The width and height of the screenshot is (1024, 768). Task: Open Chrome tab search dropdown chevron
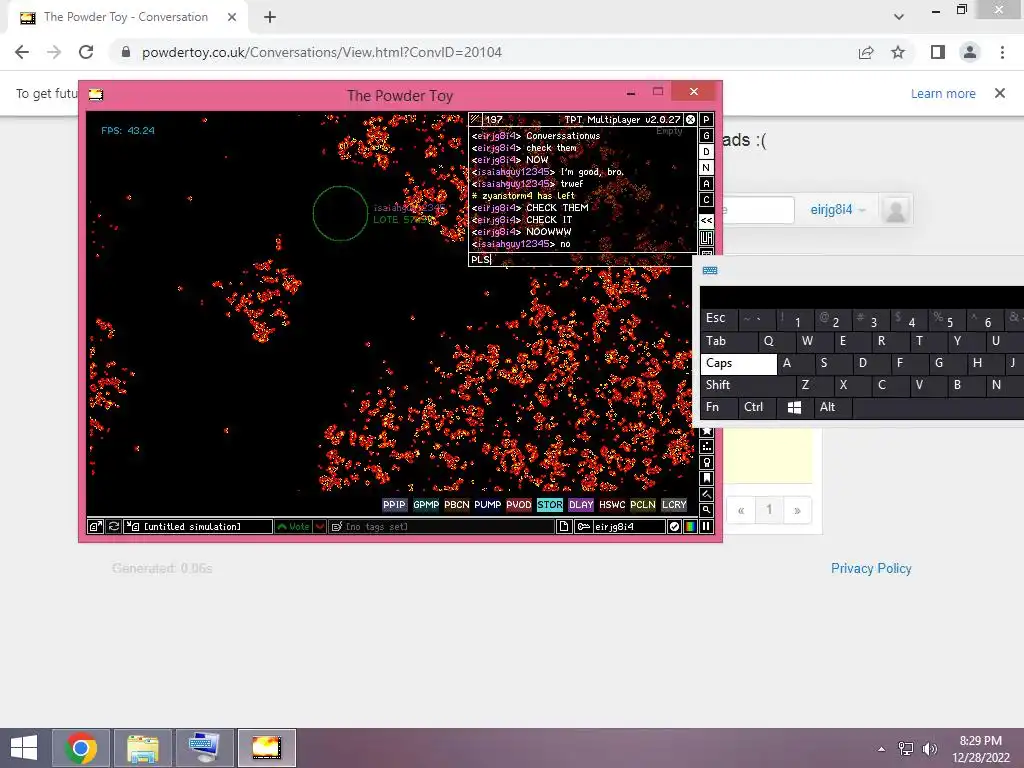point(899,17)
